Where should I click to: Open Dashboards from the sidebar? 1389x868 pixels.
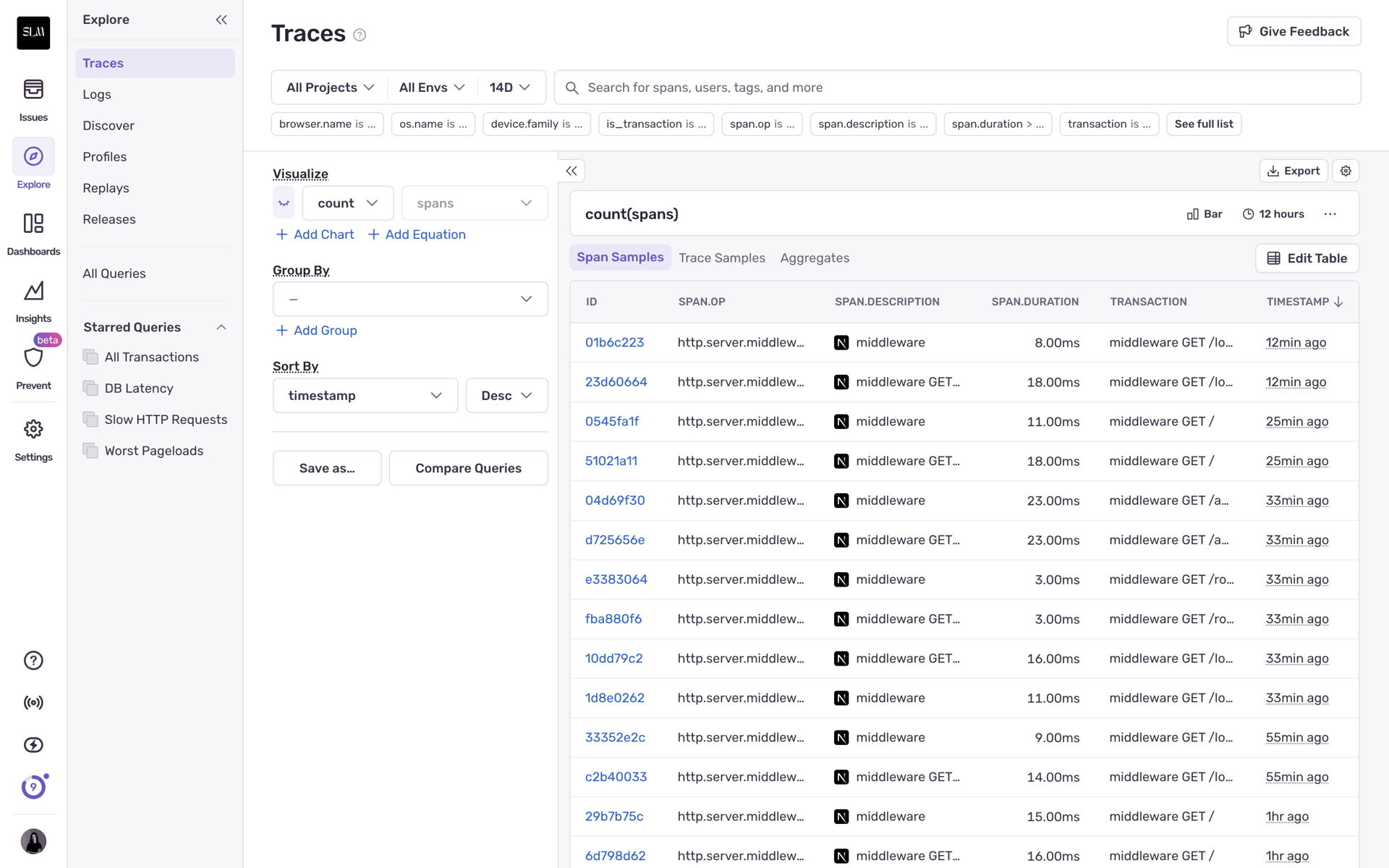33,234
